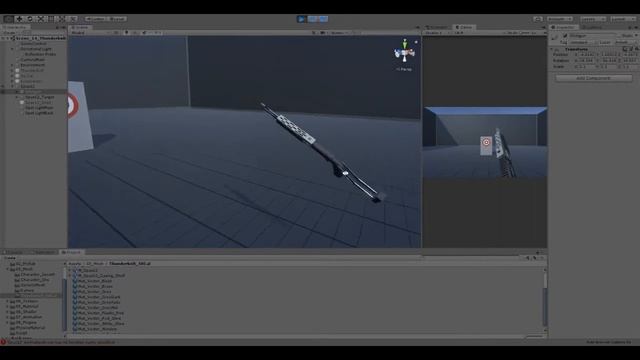Collapse the Transform component
The width and height of the screenshot is (640, 360).
click(x=552, y=49)
